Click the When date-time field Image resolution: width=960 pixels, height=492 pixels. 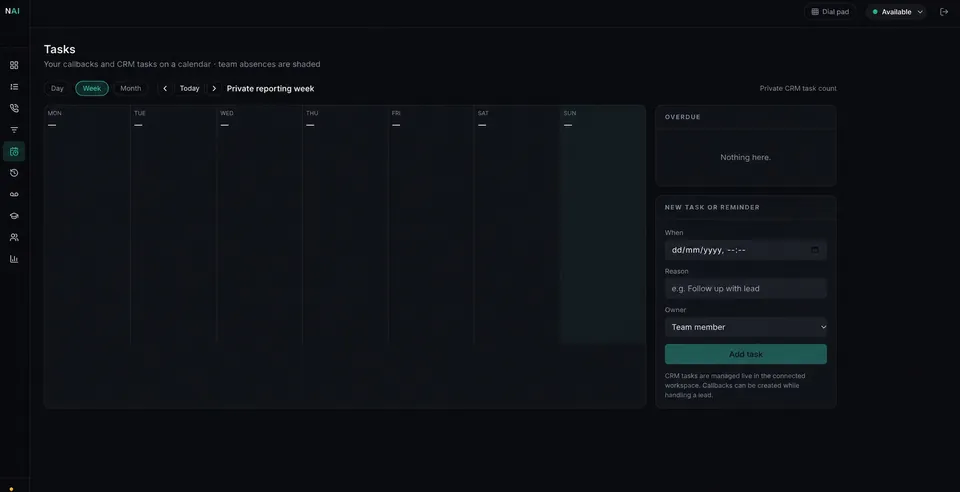point(746,250)
